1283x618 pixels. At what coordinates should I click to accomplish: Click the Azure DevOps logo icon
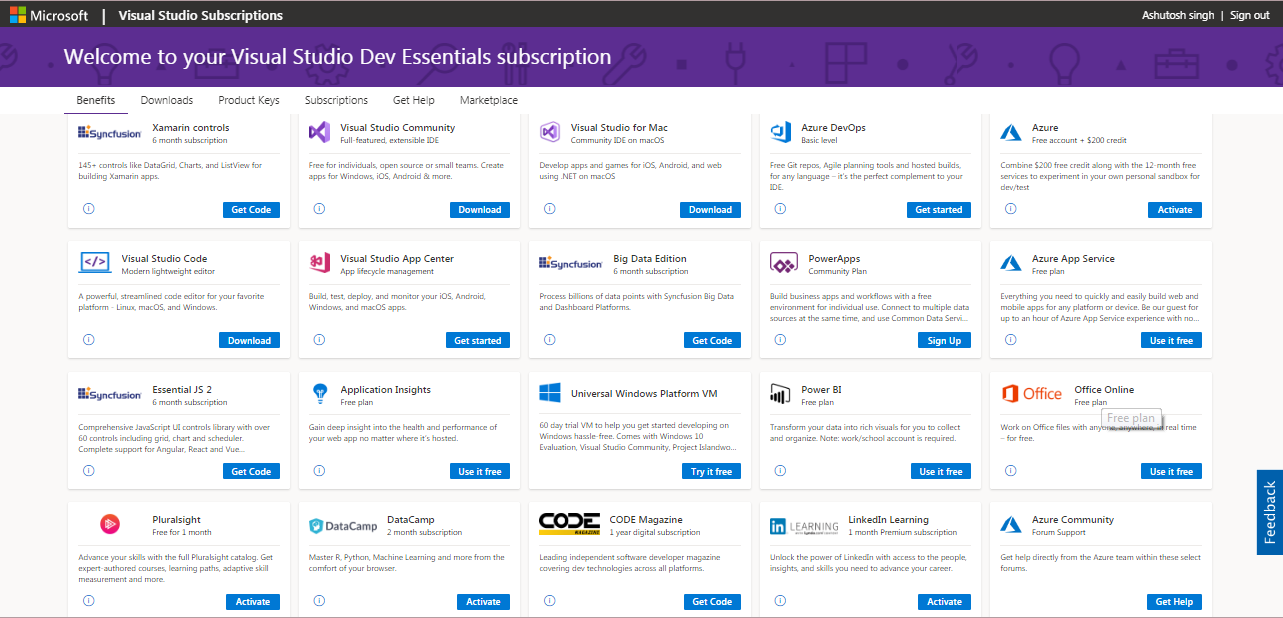click(x=781, y=132)
